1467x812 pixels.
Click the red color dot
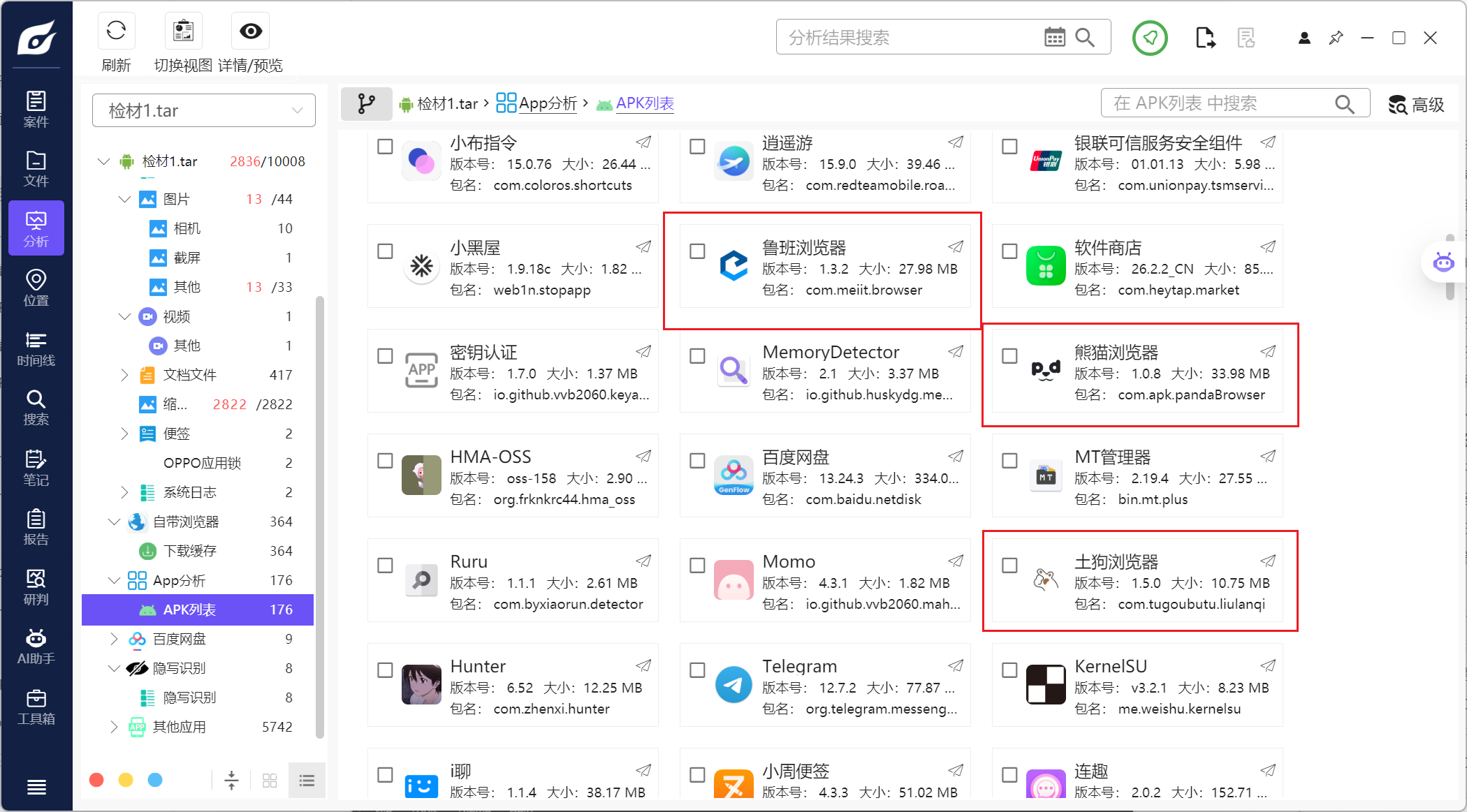(97, 779)
